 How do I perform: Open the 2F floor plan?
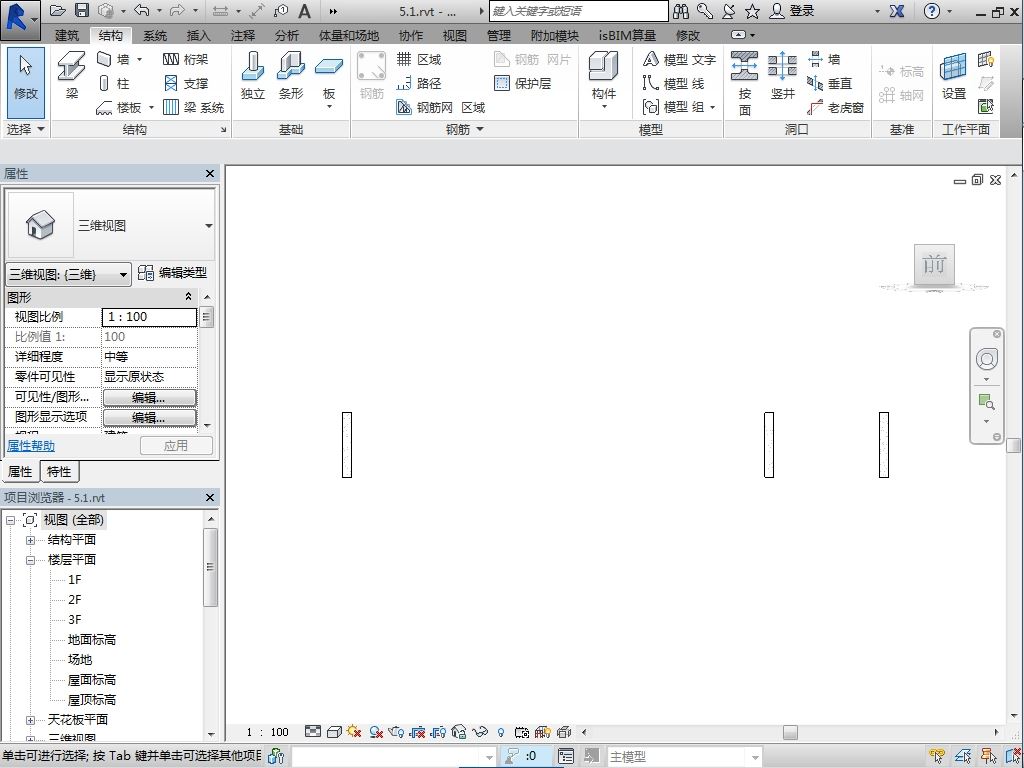(74, 600)
